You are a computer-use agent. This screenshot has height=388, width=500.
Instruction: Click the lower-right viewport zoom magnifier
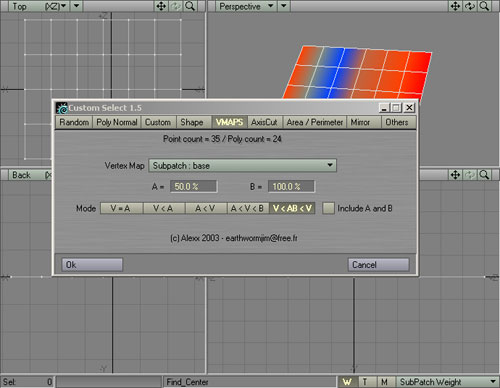(x=484, y=175)
